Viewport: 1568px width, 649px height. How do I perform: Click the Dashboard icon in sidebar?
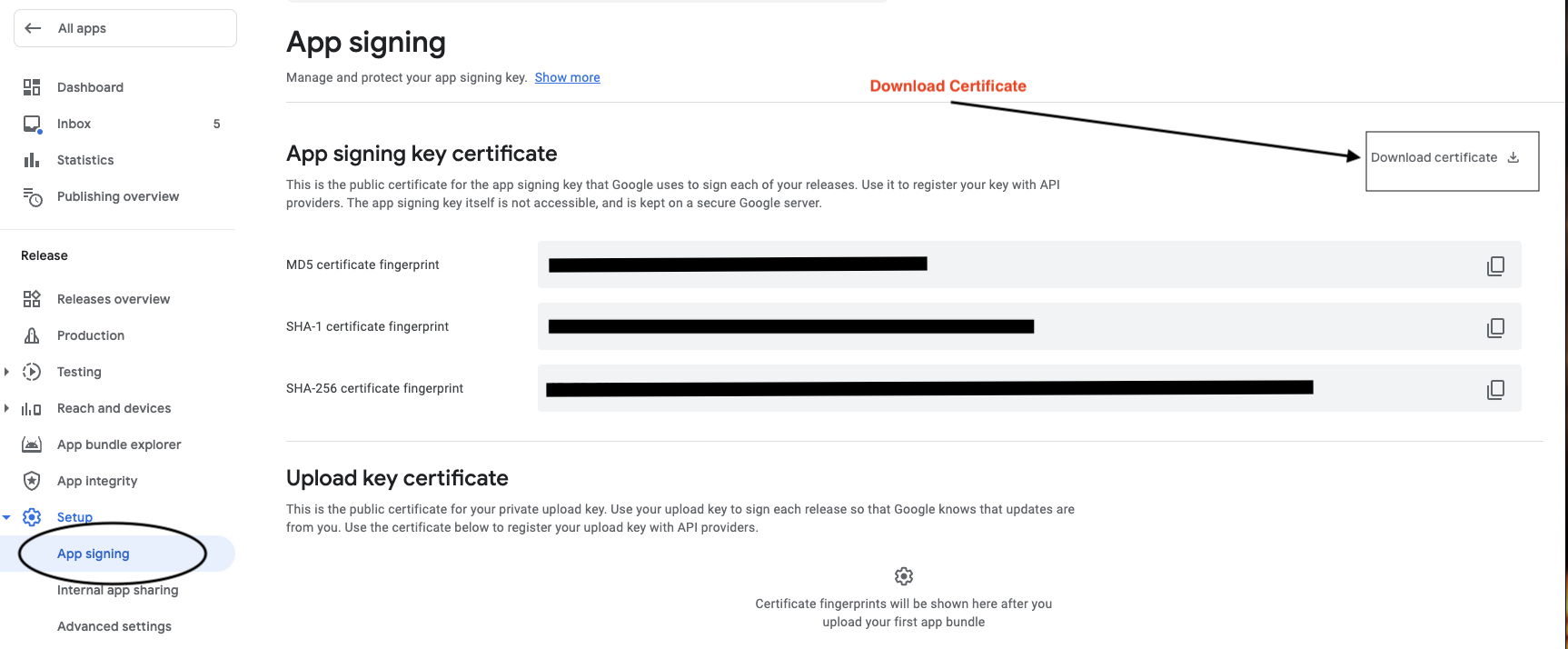point(32,87)
